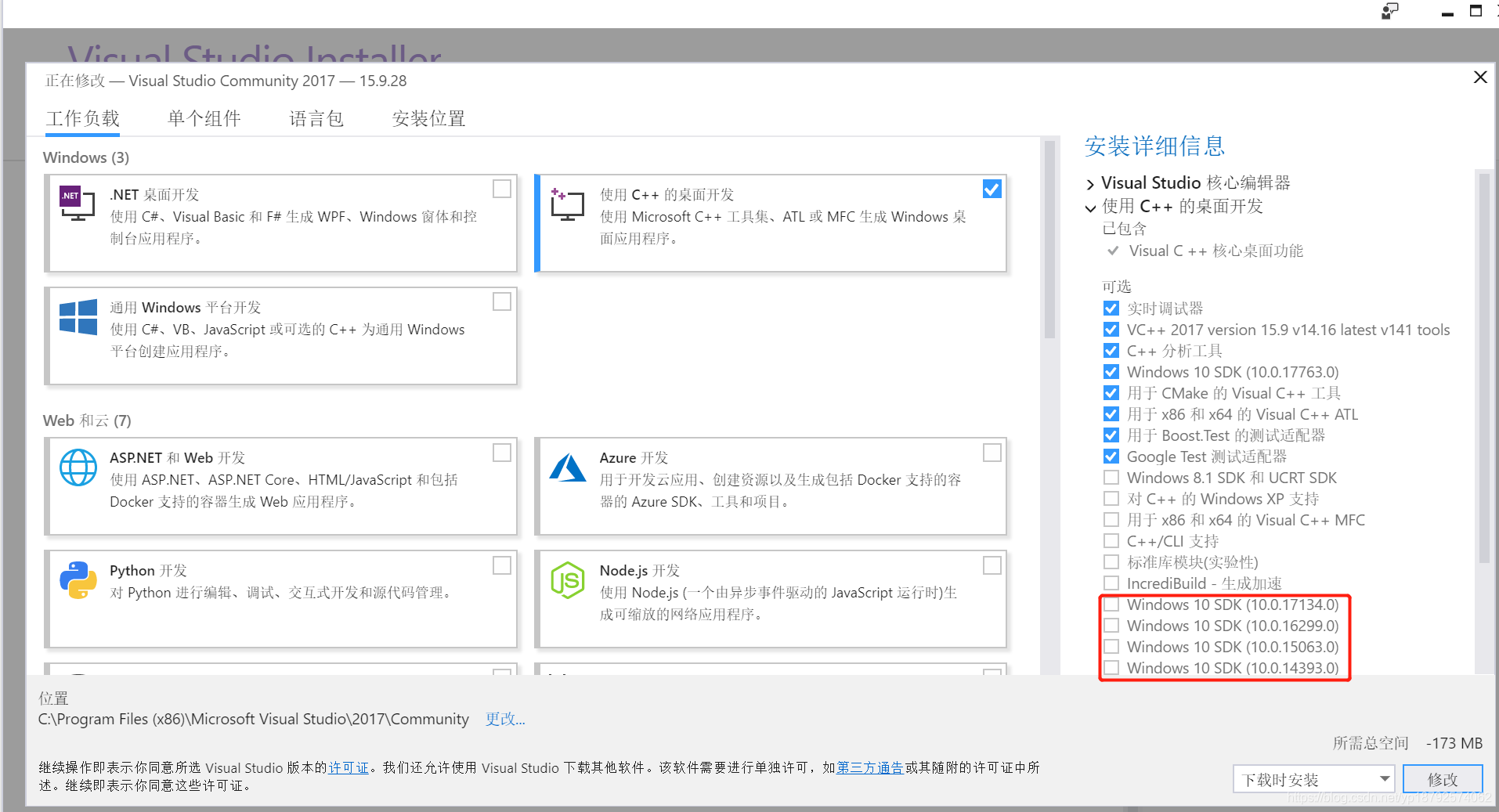Uncheck the C++ 分析工具 option
1499x812 pixels.
click(x=1111, y=350)
